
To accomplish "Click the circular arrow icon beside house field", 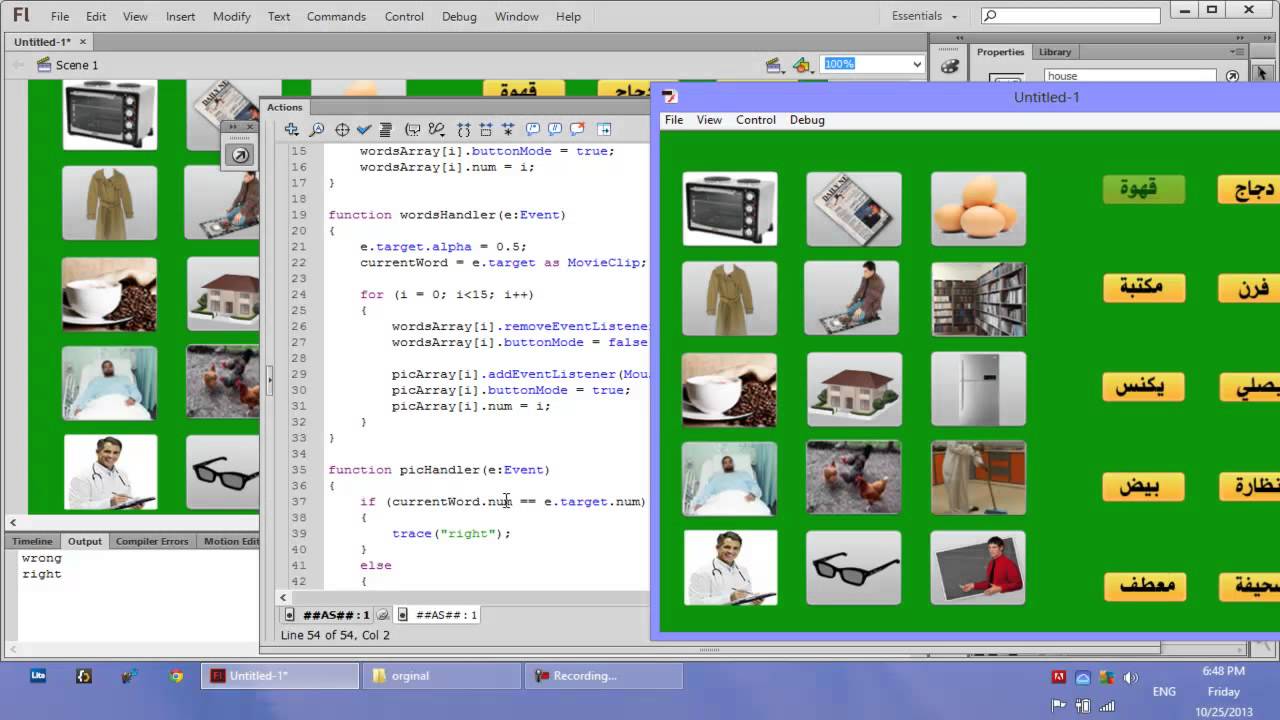I will pyautogui.click(x=1232, y=76).
